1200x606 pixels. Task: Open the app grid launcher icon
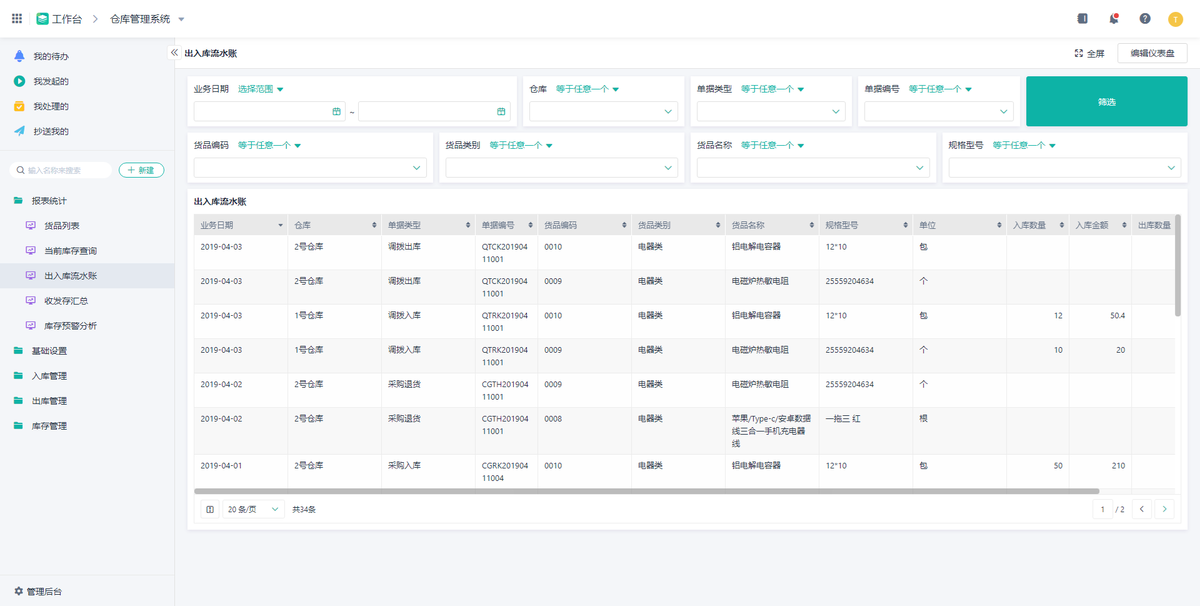(x=17, y=19)
